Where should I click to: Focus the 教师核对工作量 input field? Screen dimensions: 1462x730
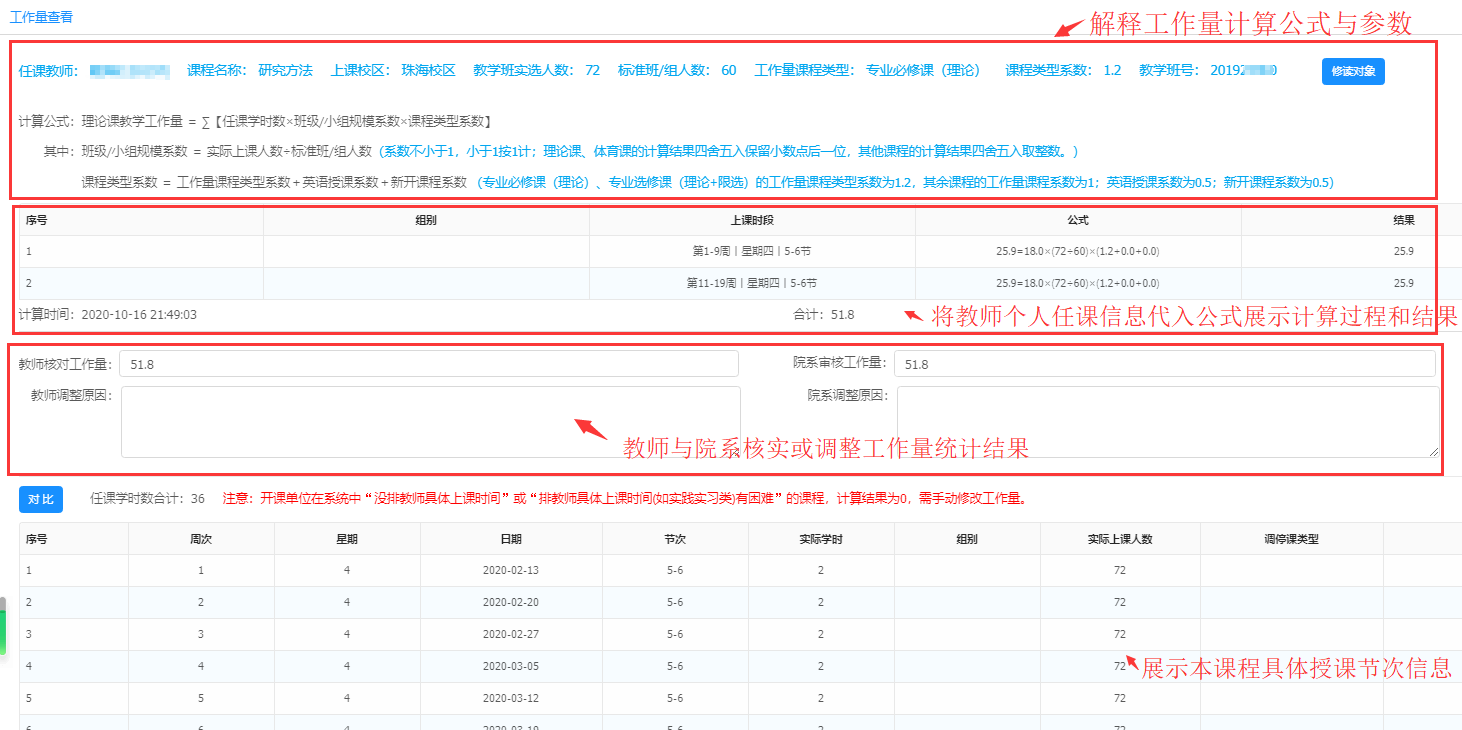click(428, 364)
